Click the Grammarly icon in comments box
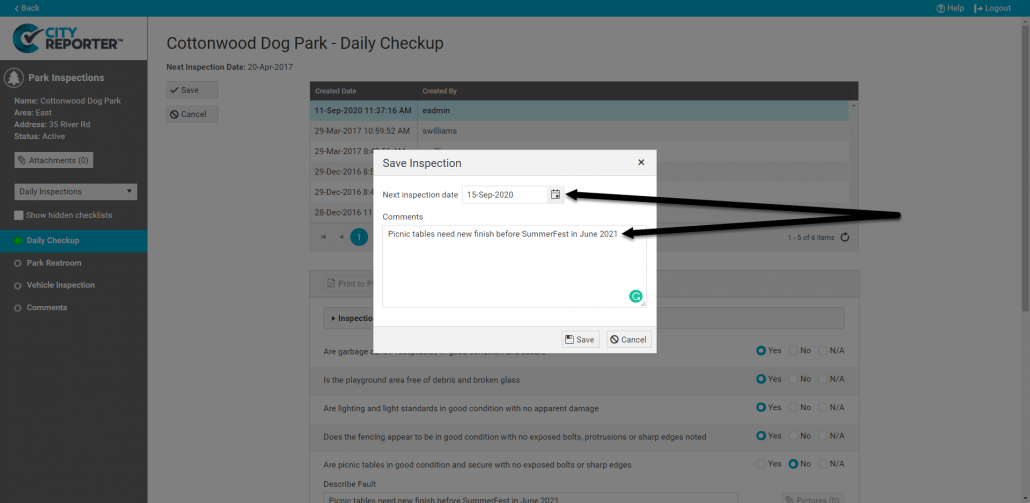Screen dimensions: 1030x503 tap(635, 296)
